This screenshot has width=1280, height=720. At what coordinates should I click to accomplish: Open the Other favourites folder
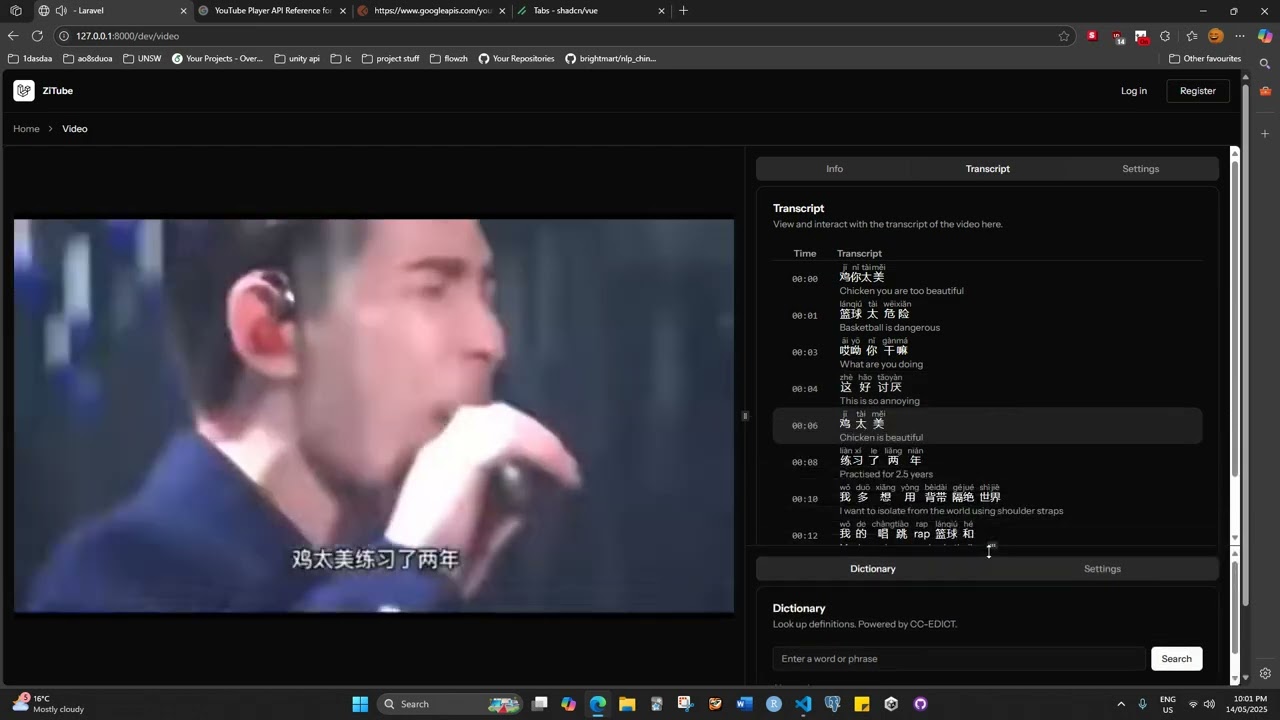1205,59
